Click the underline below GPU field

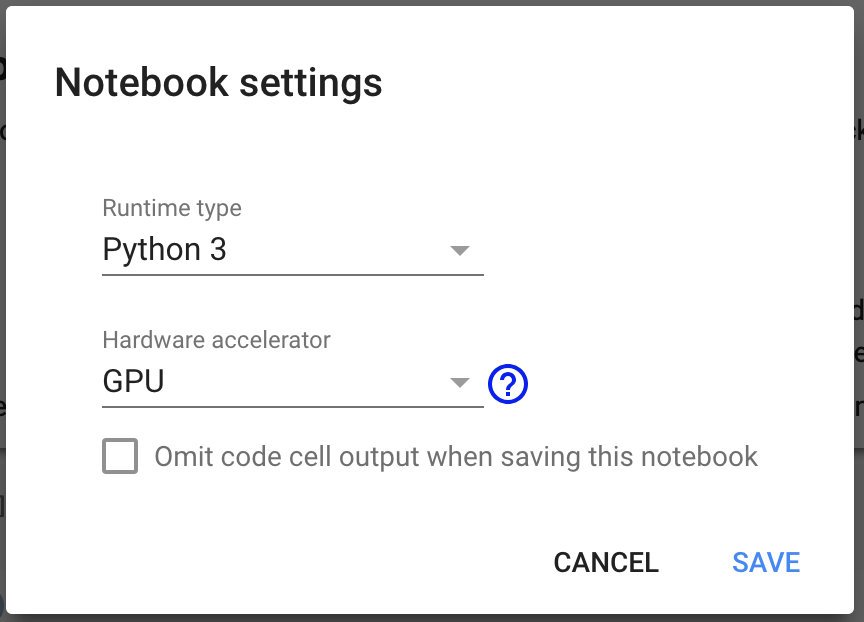(293, 407)
